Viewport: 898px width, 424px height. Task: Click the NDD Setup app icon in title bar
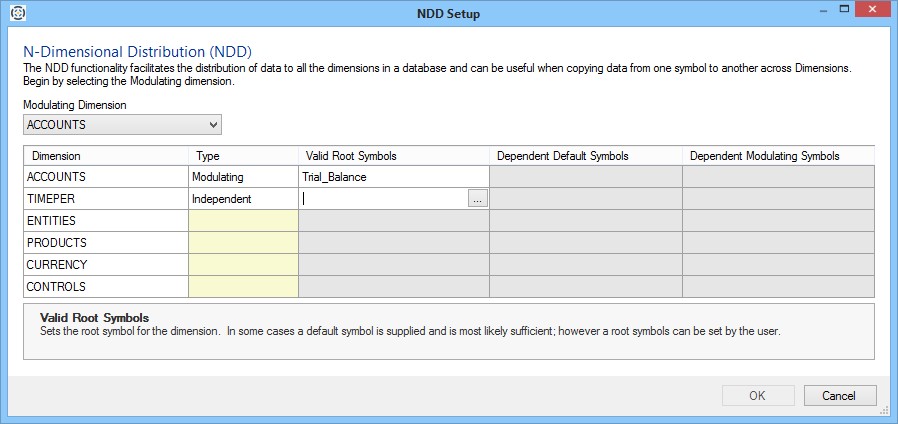click(17, 13)
